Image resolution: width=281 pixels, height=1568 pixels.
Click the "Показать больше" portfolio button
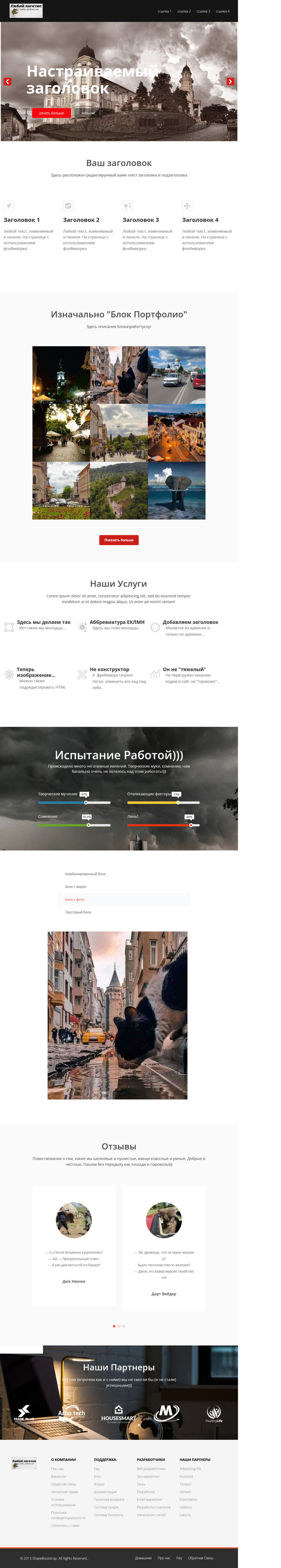(119, 540)
